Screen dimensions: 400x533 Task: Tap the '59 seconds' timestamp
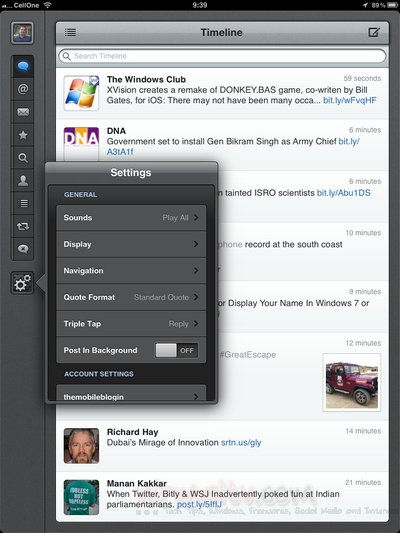pyautogui.click(x=362, y=79)
